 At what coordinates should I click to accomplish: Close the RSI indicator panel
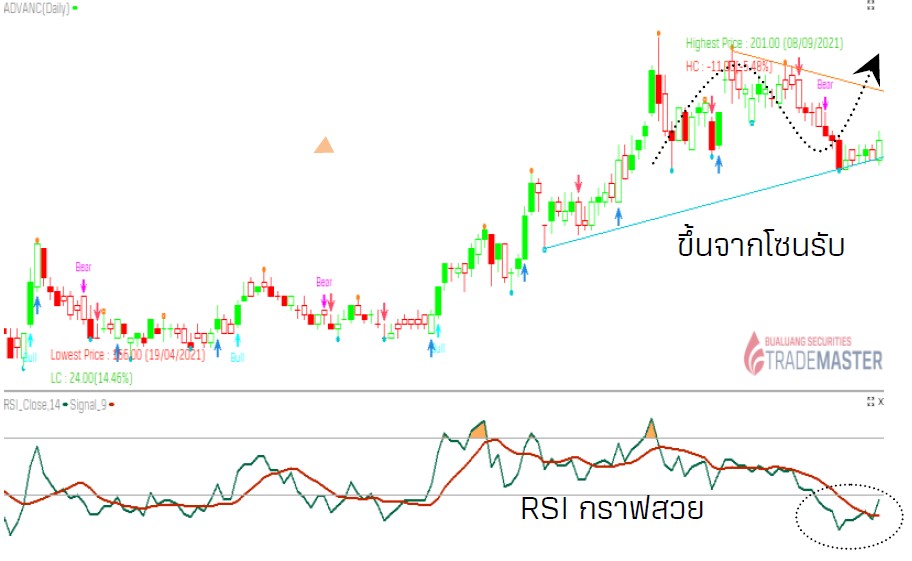881,401
